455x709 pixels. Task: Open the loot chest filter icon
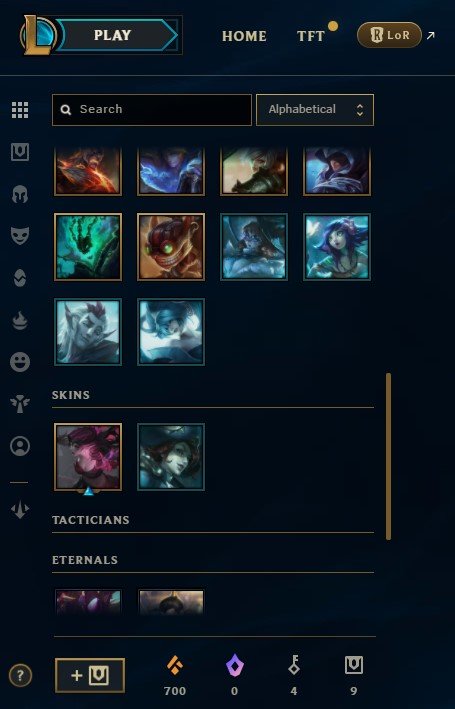click(20, 152)
